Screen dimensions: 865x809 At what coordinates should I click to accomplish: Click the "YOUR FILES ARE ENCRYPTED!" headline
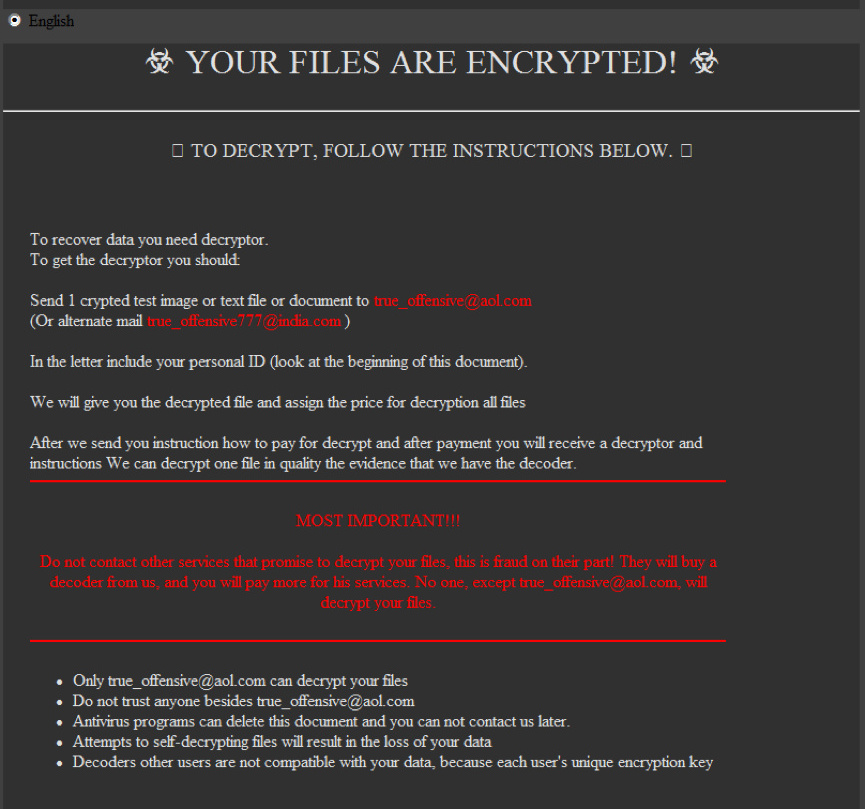tap(431, 63)
